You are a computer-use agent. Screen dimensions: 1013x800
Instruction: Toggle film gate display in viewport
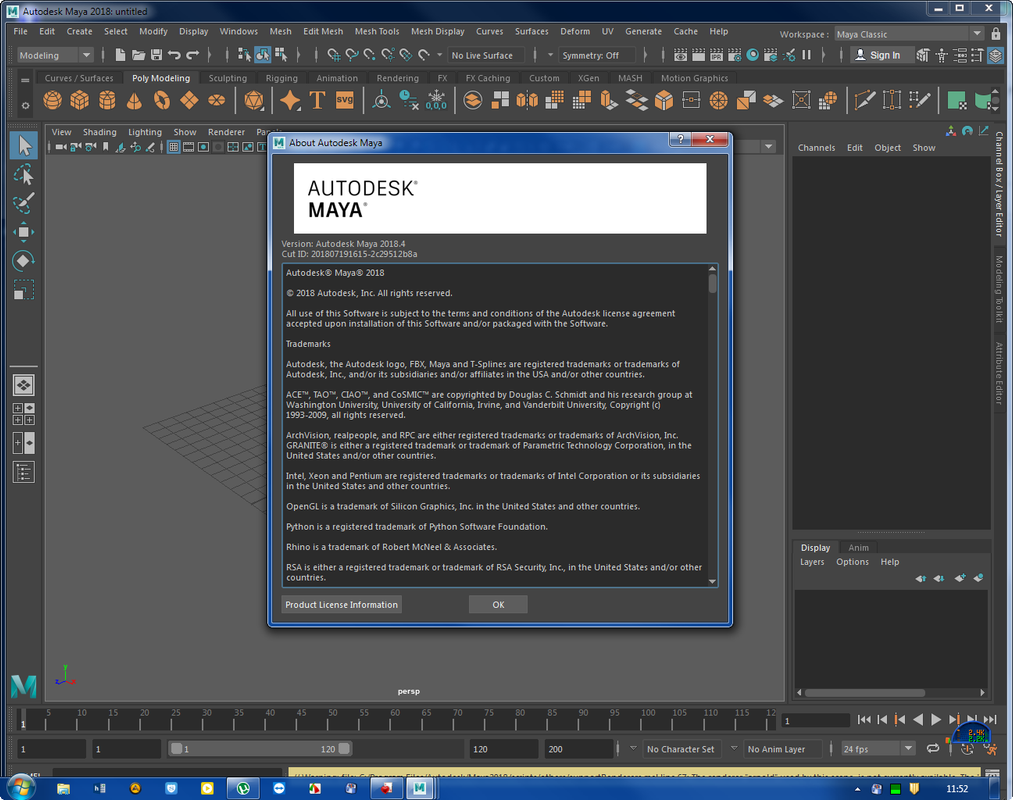188,147
